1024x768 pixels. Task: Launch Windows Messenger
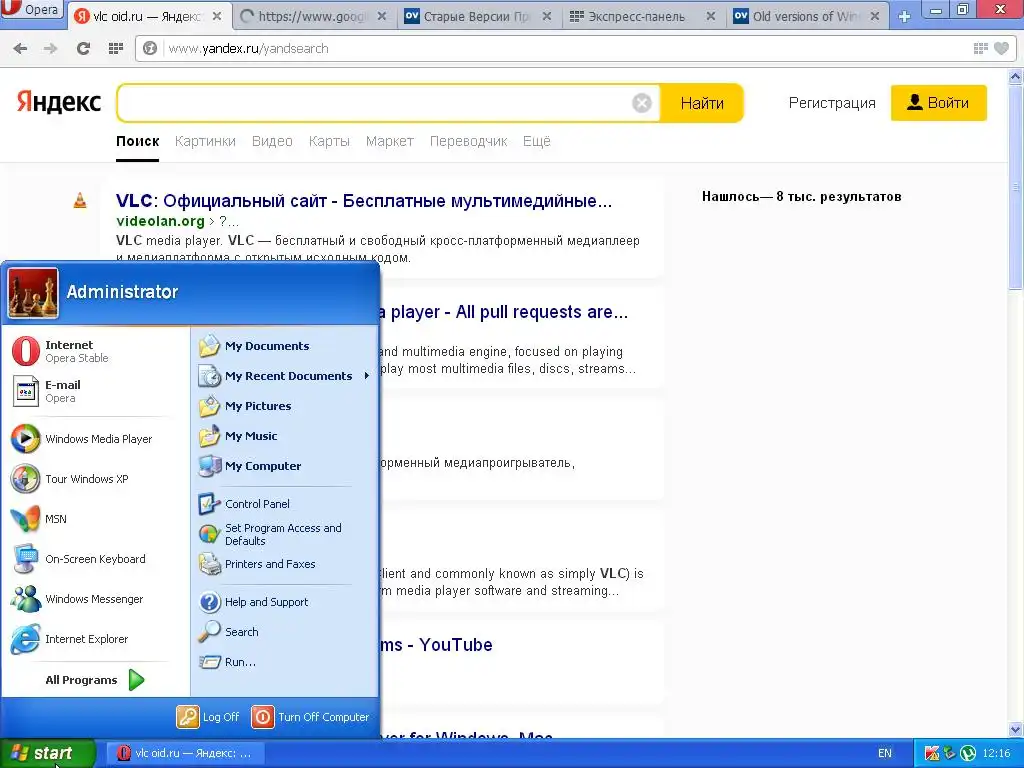97,599
